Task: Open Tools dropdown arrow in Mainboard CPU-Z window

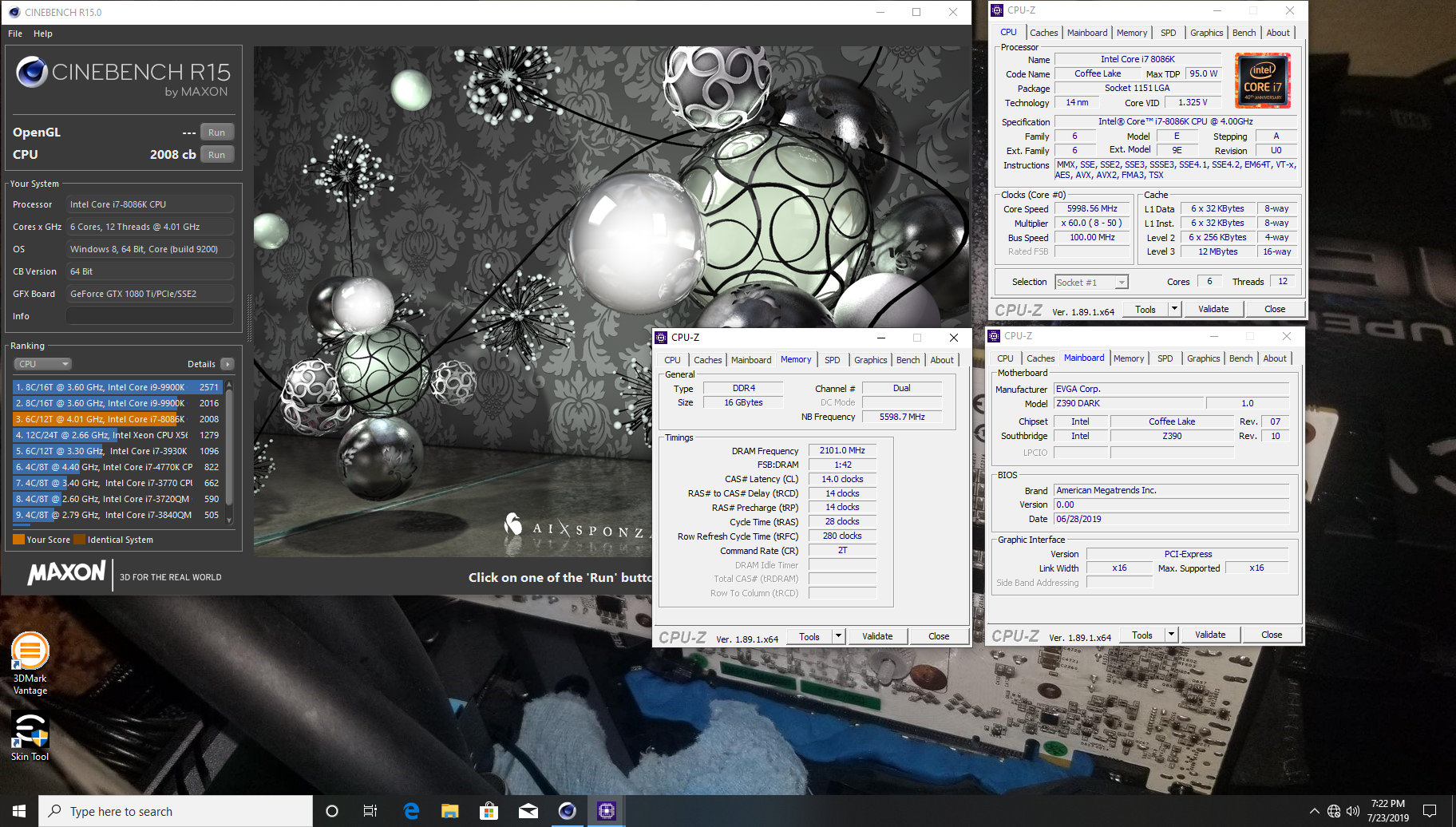Action: (x=1171, y=635)
